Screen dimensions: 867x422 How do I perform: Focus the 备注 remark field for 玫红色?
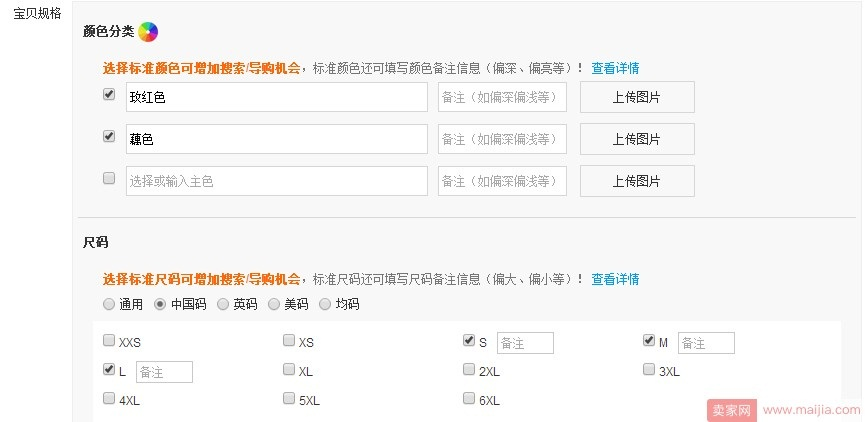coord(502,97)
